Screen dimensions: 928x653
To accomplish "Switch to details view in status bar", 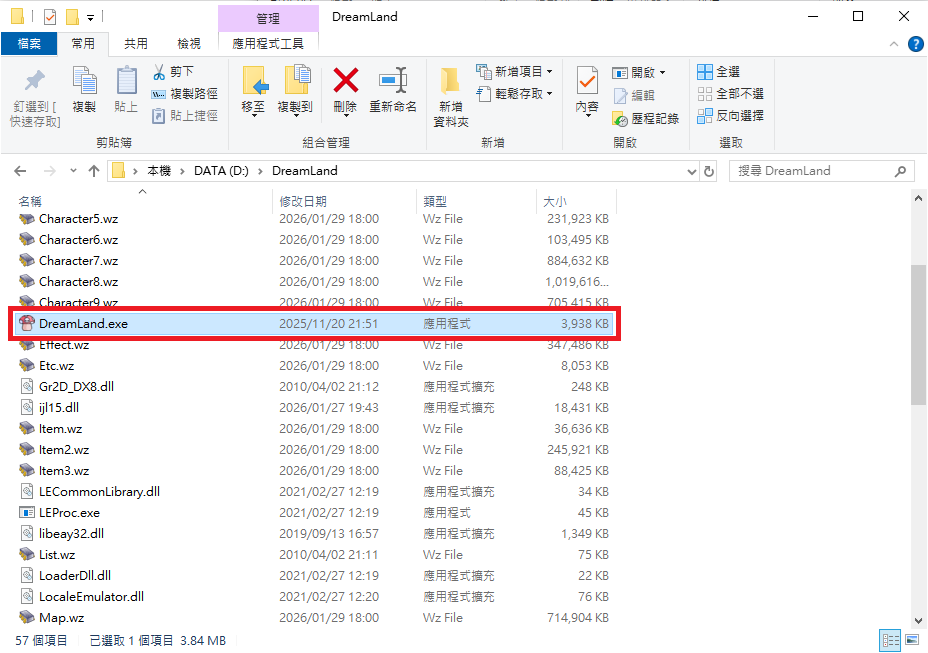I will pyautogui.click(x=889, y=640).
